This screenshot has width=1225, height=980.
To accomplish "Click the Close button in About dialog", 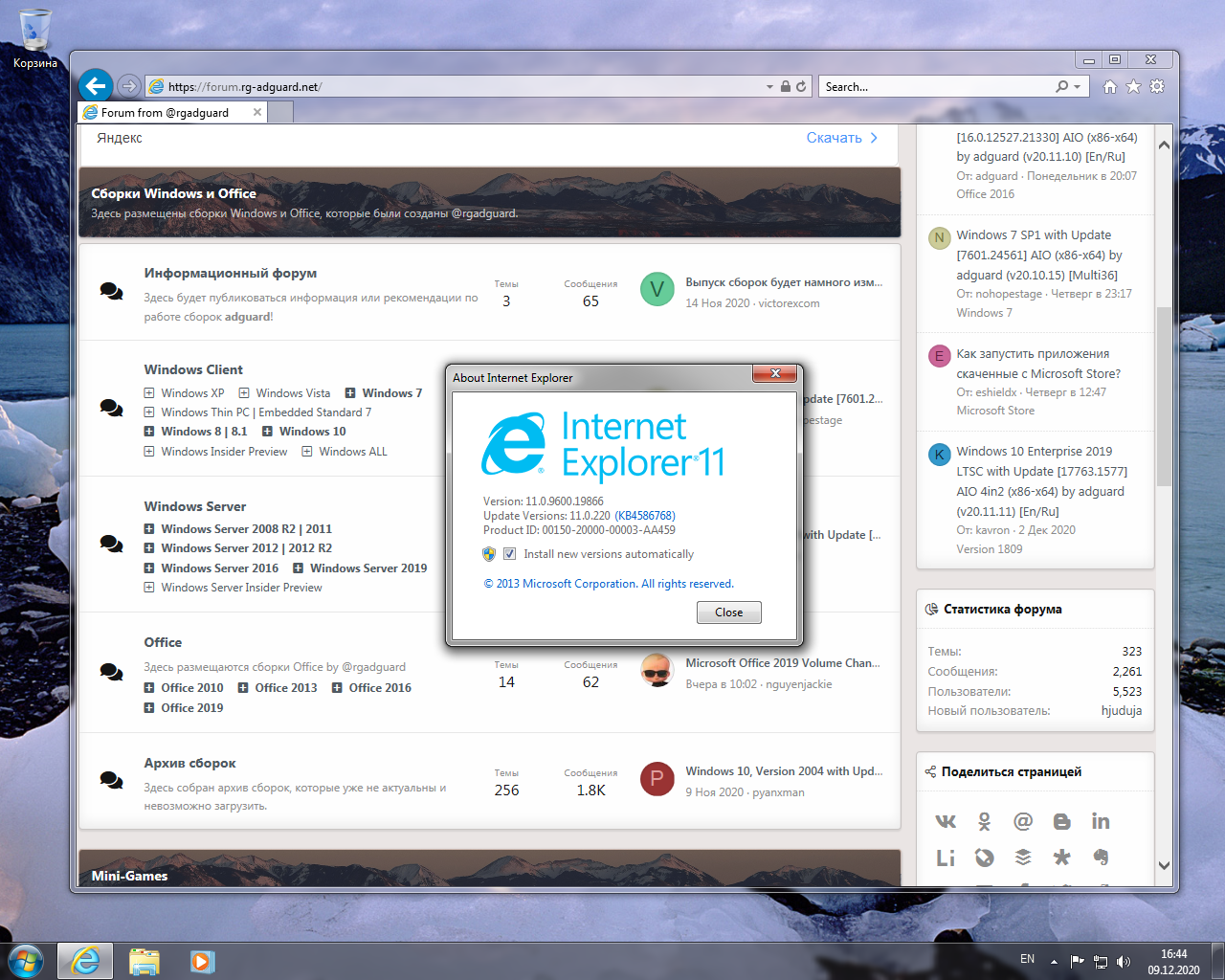I will [728, 612].
